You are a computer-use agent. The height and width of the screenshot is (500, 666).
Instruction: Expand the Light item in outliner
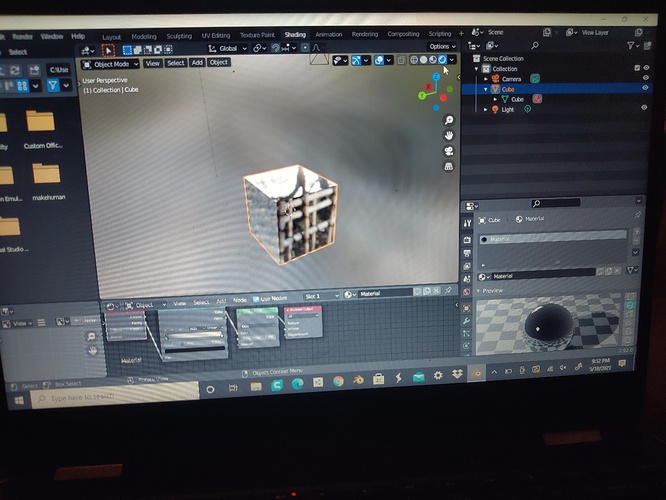point(485,110)
